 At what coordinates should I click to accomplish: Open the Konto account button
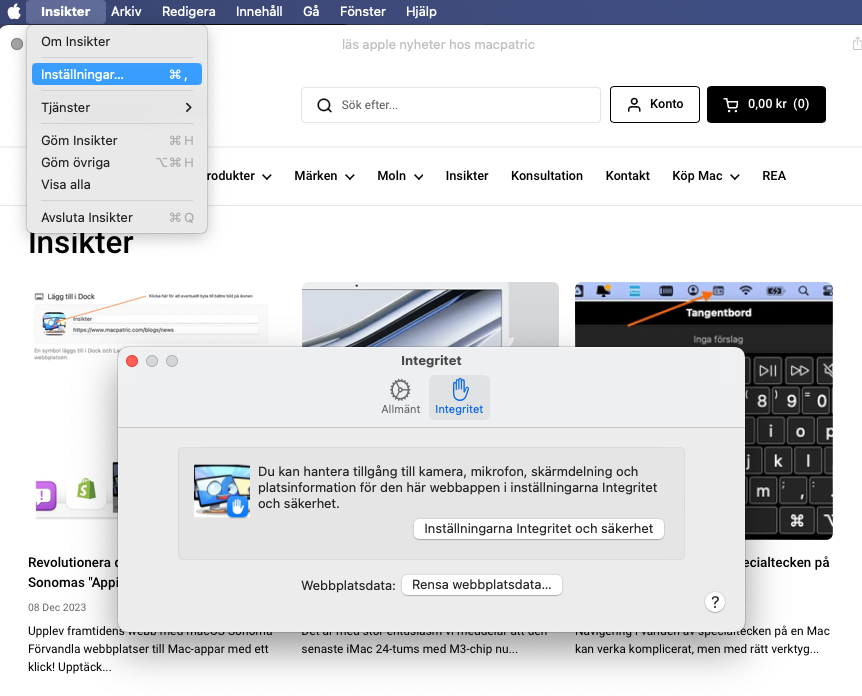(655, 104)
